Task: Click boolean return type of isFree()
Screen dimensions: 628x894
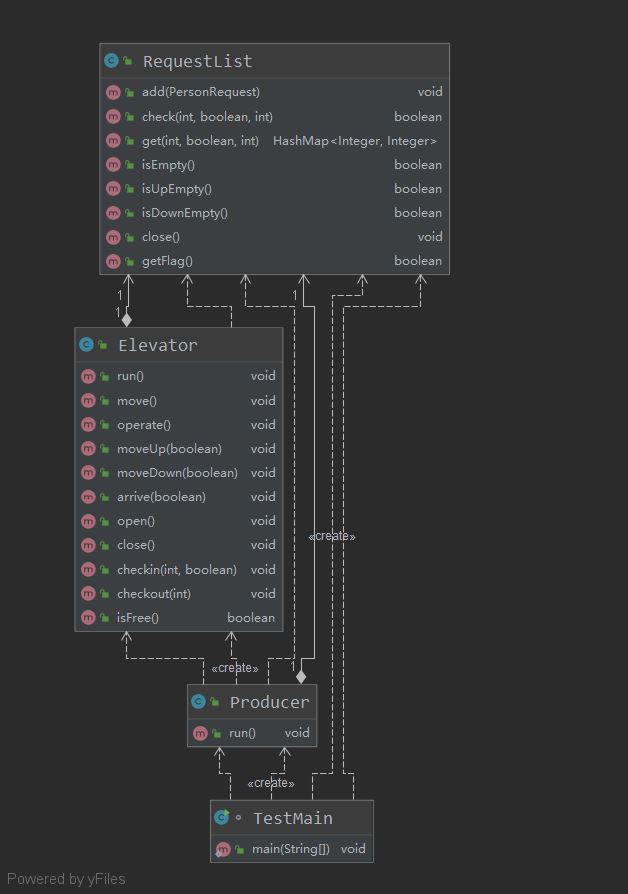Action: [251, 617]
